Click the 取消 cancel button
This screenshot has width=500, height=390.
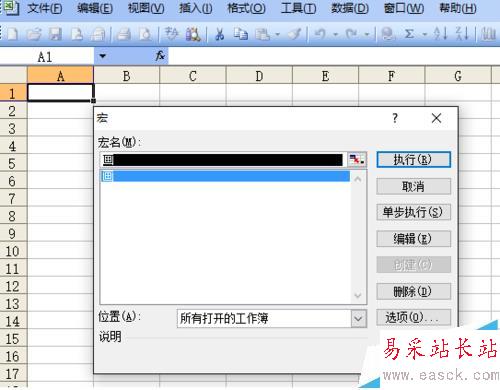click(413, 186)
